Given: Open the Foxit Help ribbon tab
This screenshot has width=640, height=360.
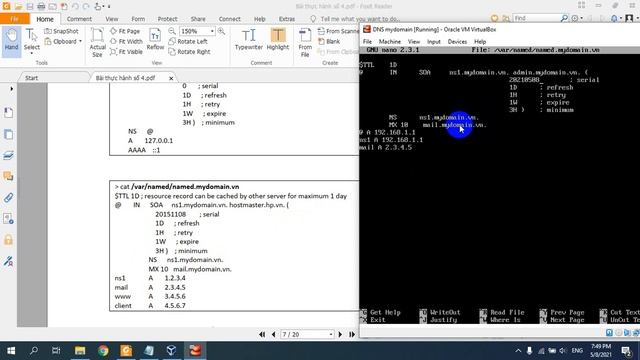Looking at the screenshot, I should coord(260,19).
